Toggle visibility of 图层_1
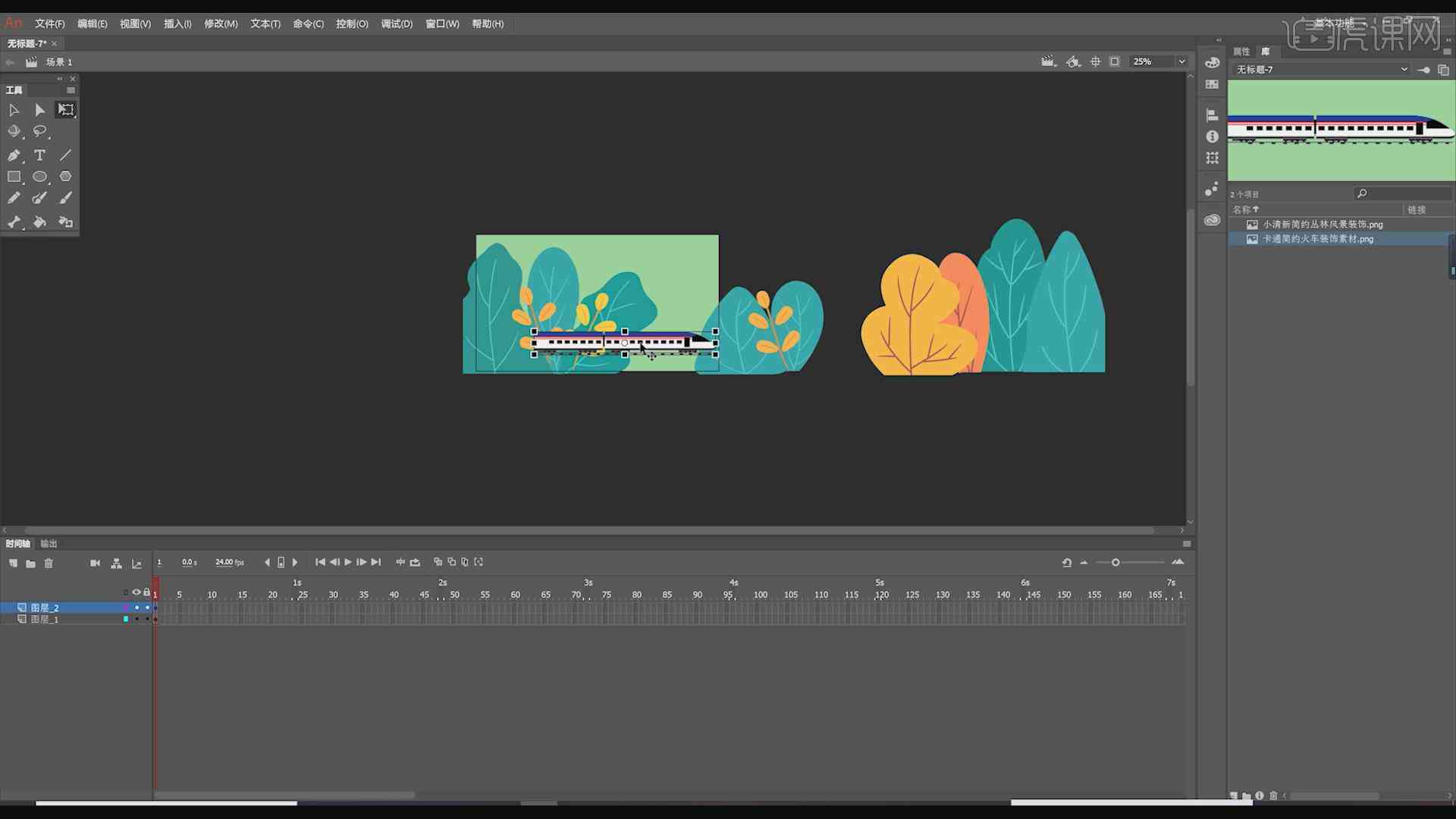This screenshot has width=1456, height=819. 136,619
